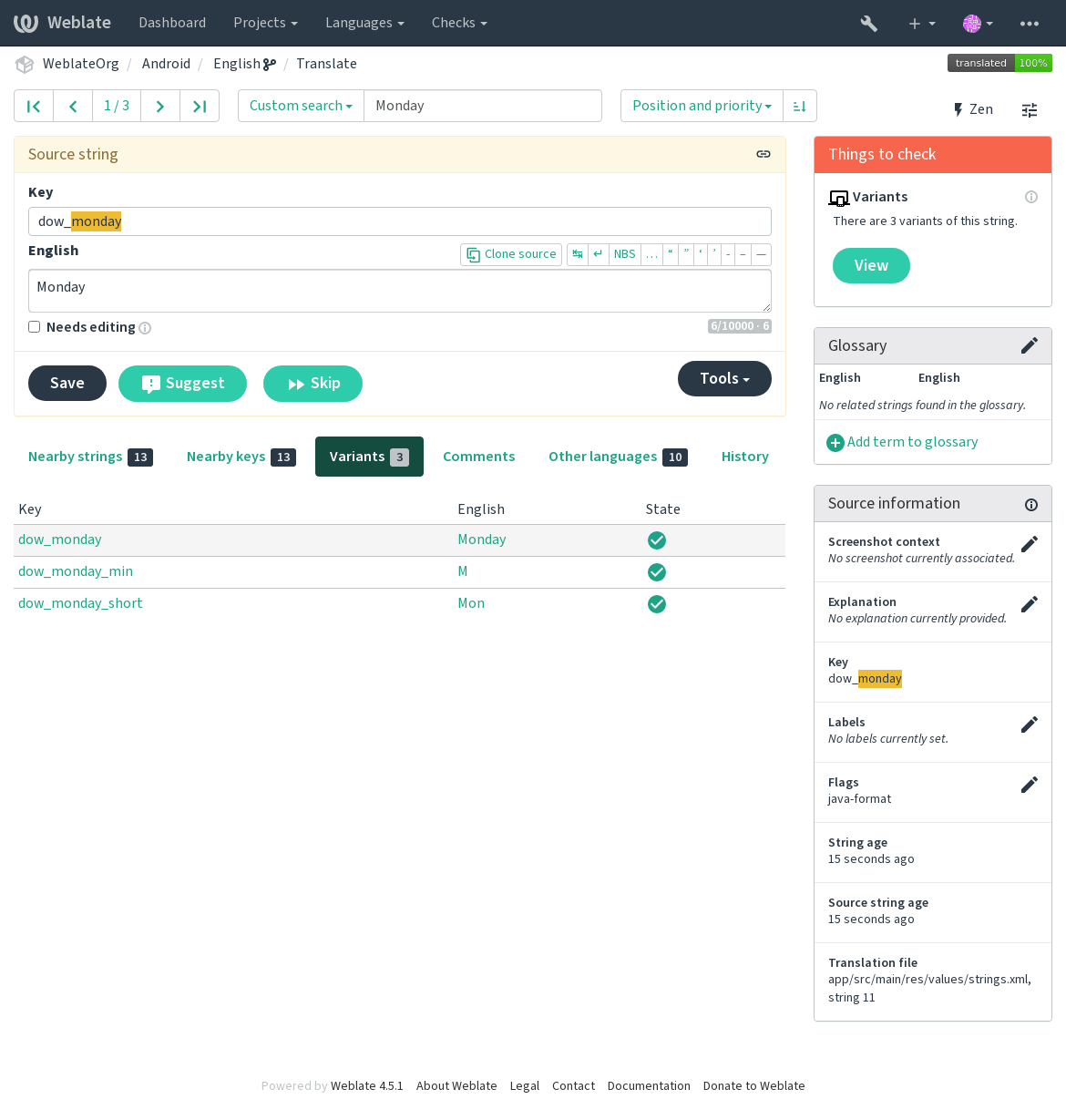Click the info icon beside Variants check
1066x1120 pixels.
[x=1031, y=197]
